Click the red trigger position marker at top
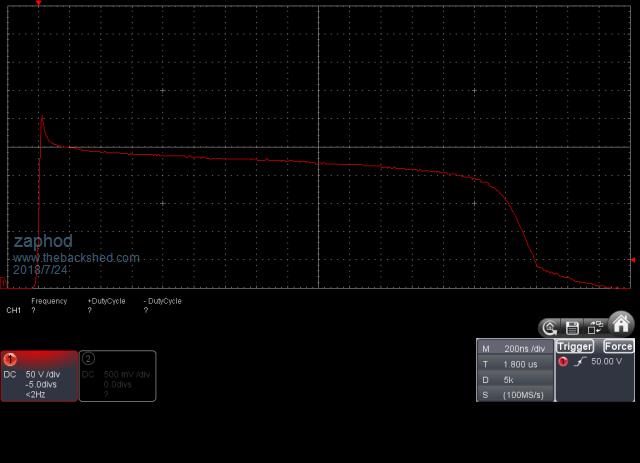The height and width of the screenshot is (463, 640). point(39,4)
